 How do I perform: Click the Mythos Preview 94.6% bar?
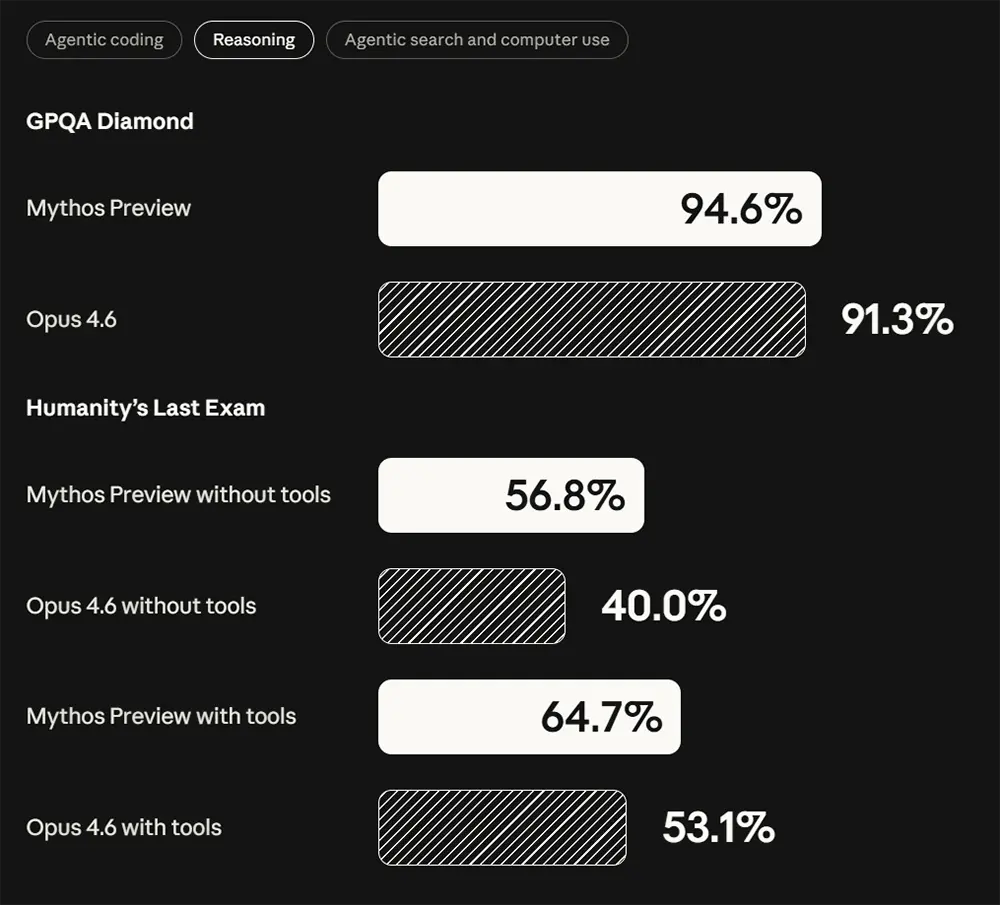(x=599, y=209)
